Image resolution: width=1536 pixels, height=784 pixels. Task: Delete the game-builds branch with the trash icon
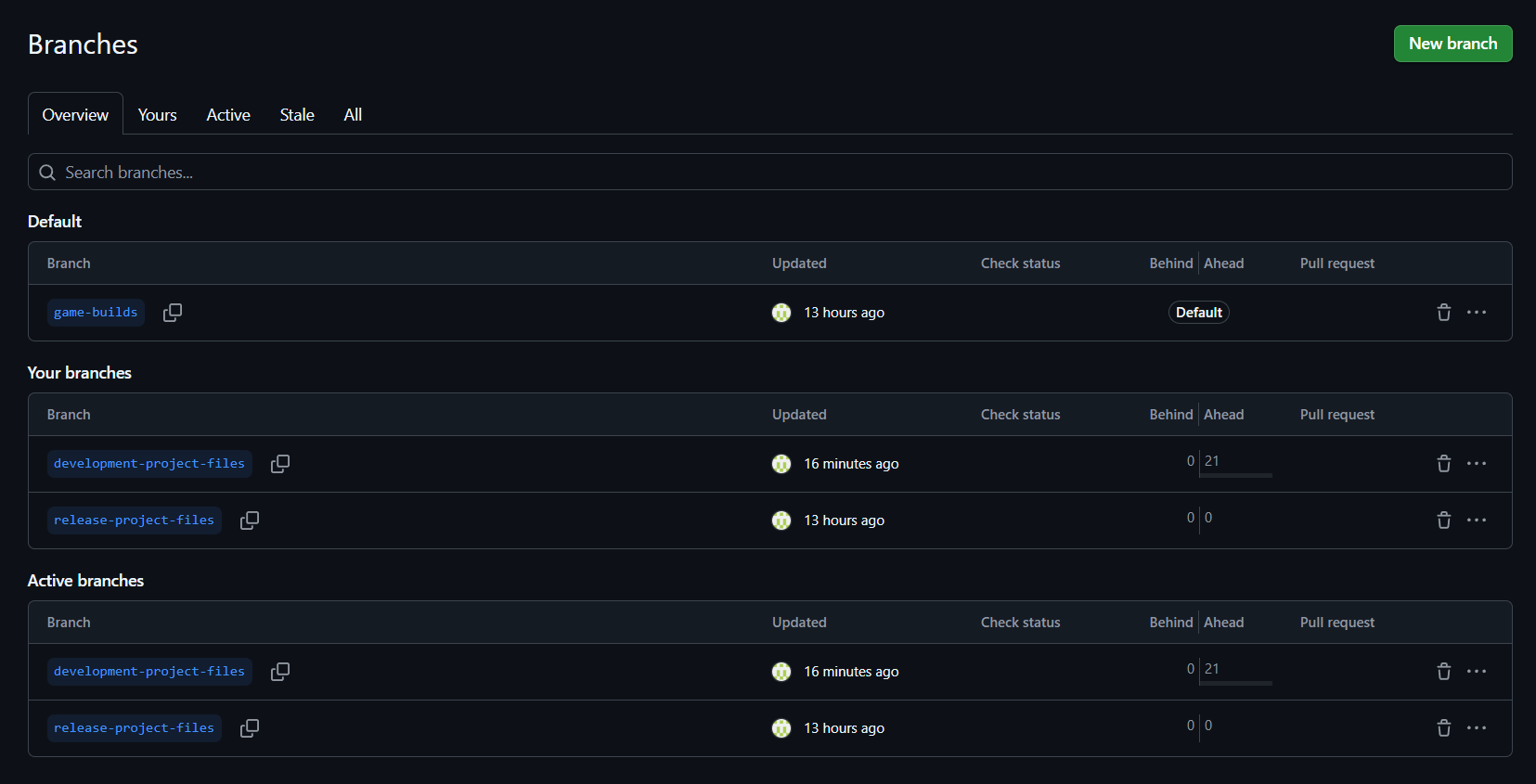click(x=1443, y=313)
